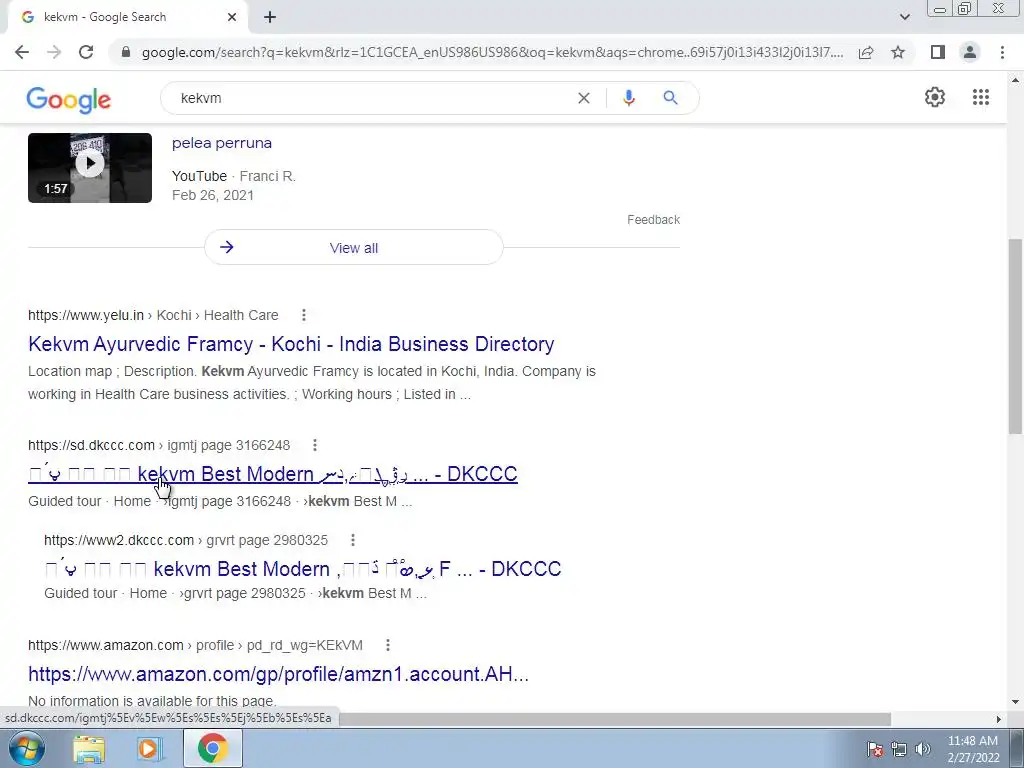Open options menu for amazon.com result
This screenshot has width=1024, height=768.
coord(388,645)
